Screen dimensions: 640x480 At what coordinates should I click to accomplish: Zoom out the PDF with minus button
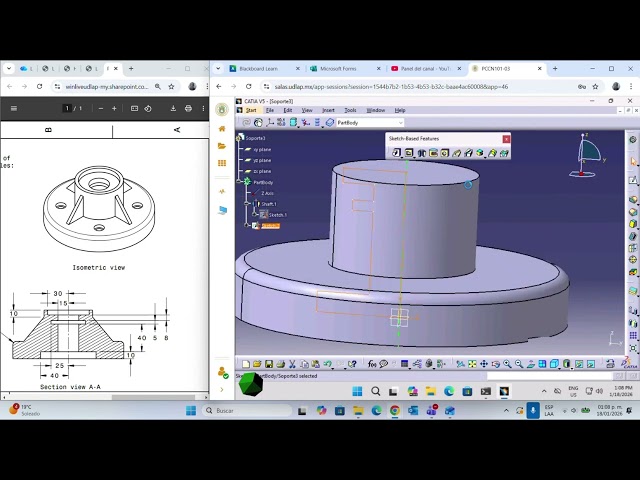point(101,109)
